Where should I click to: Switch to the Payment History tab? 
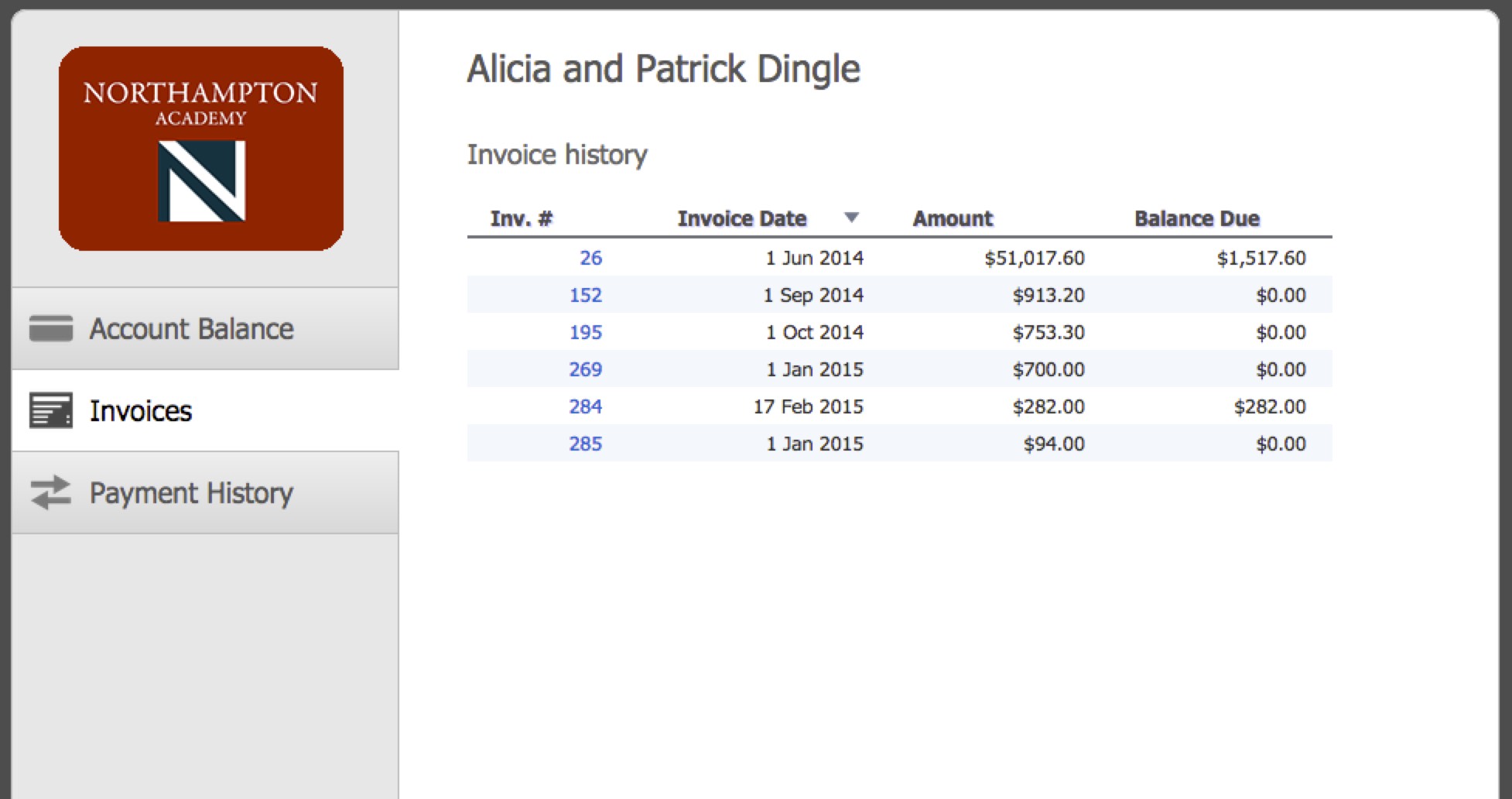(x=191, y=493)
